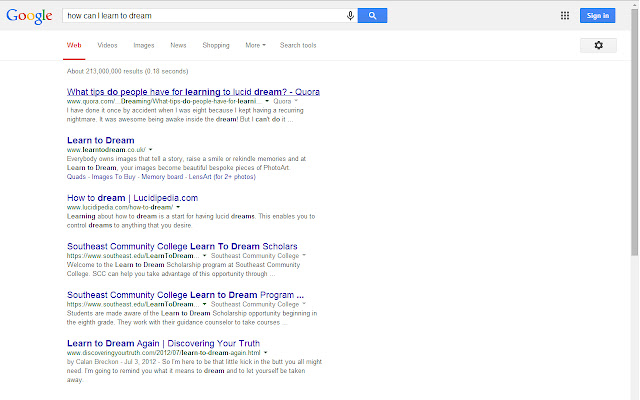Submit search with the blue magnifier button
This screenshot has width=640, height=400.
[372, 16]
